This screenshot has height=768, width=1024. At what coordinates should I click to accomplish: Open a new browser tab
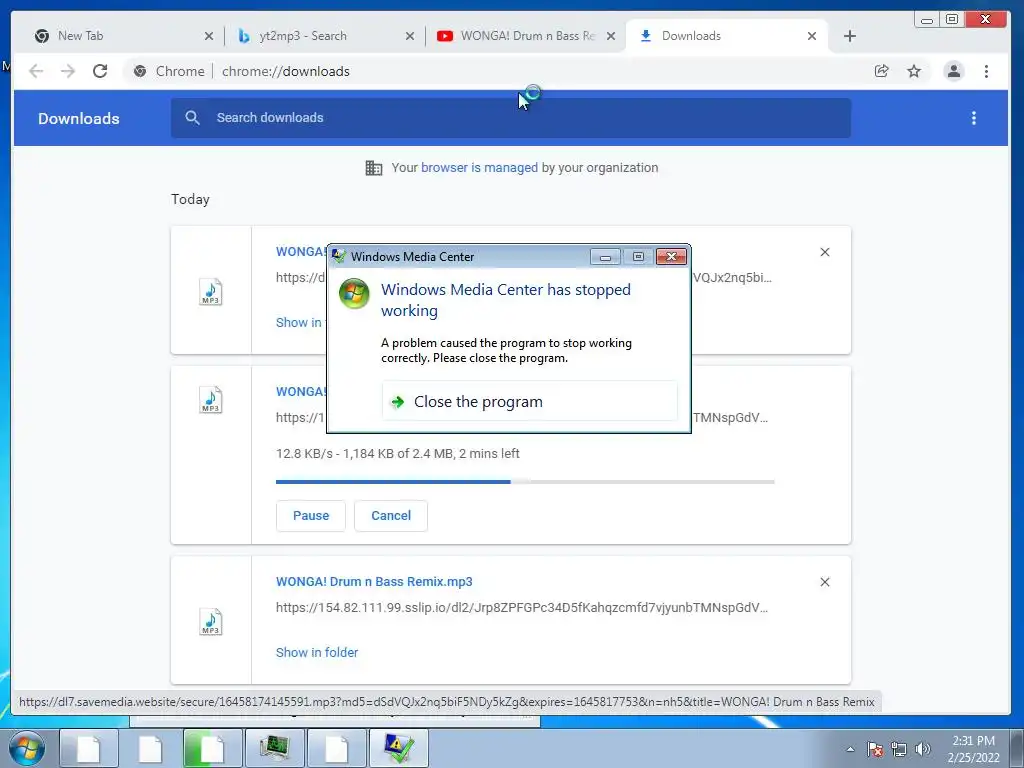pyautogui.click(x=849, y=36)
